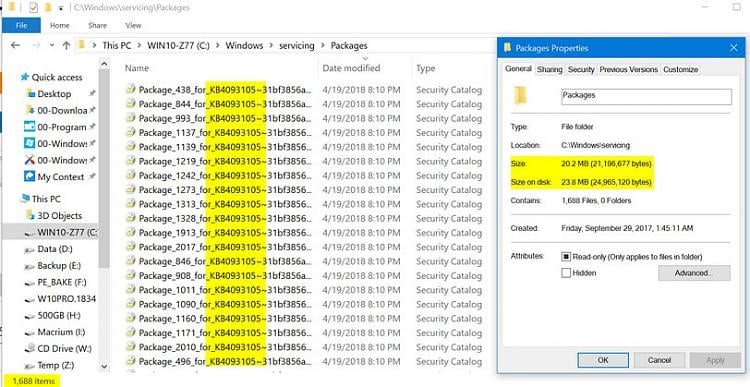Open the View ribbon tab

pos(133,25)
